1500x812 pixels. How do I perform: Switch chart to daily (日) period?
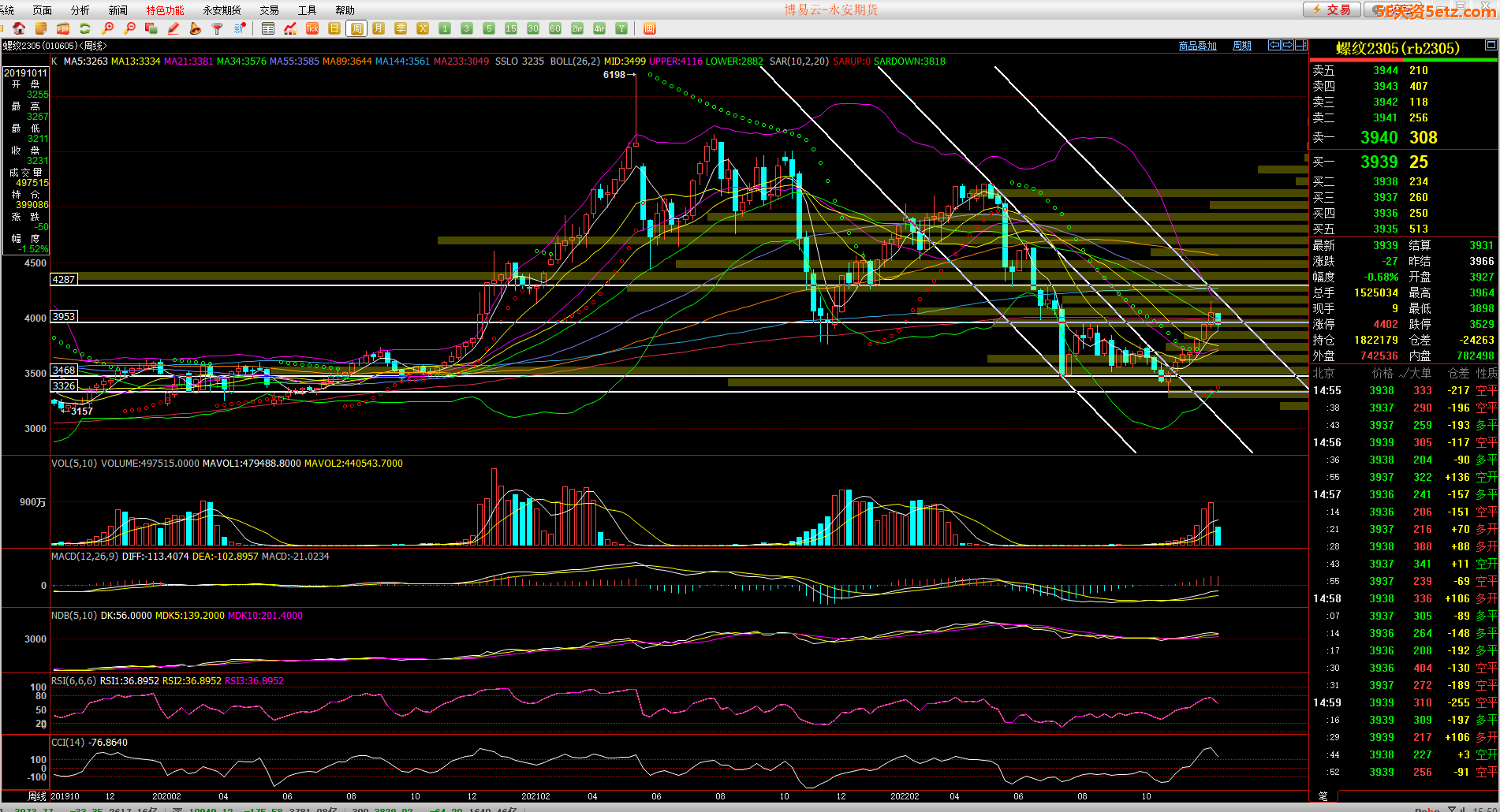click(x=334, y=28)
